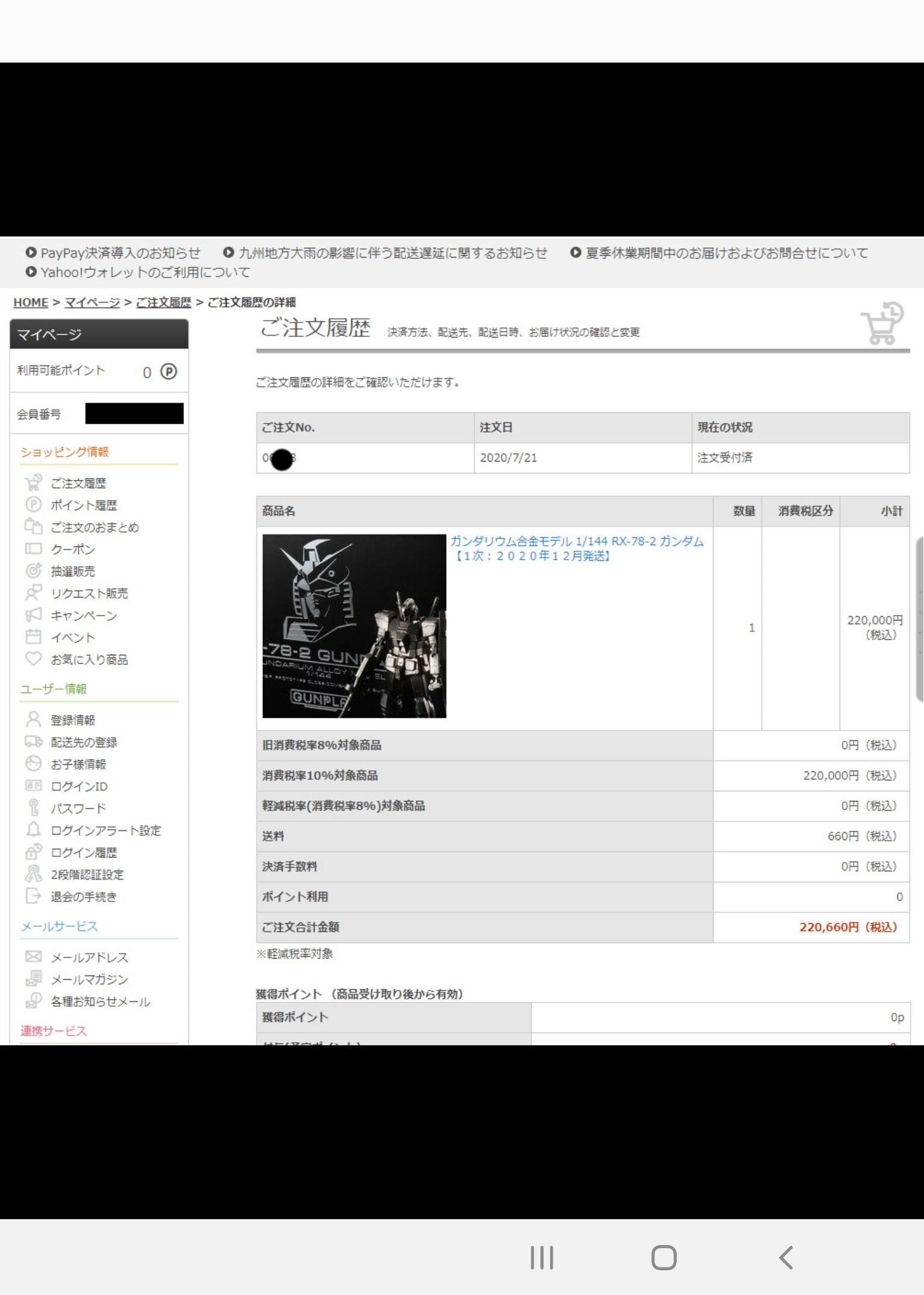Open 配送先の登録 in the sidebar
This screenshot has width=924, height=1295.
(84, 742)
